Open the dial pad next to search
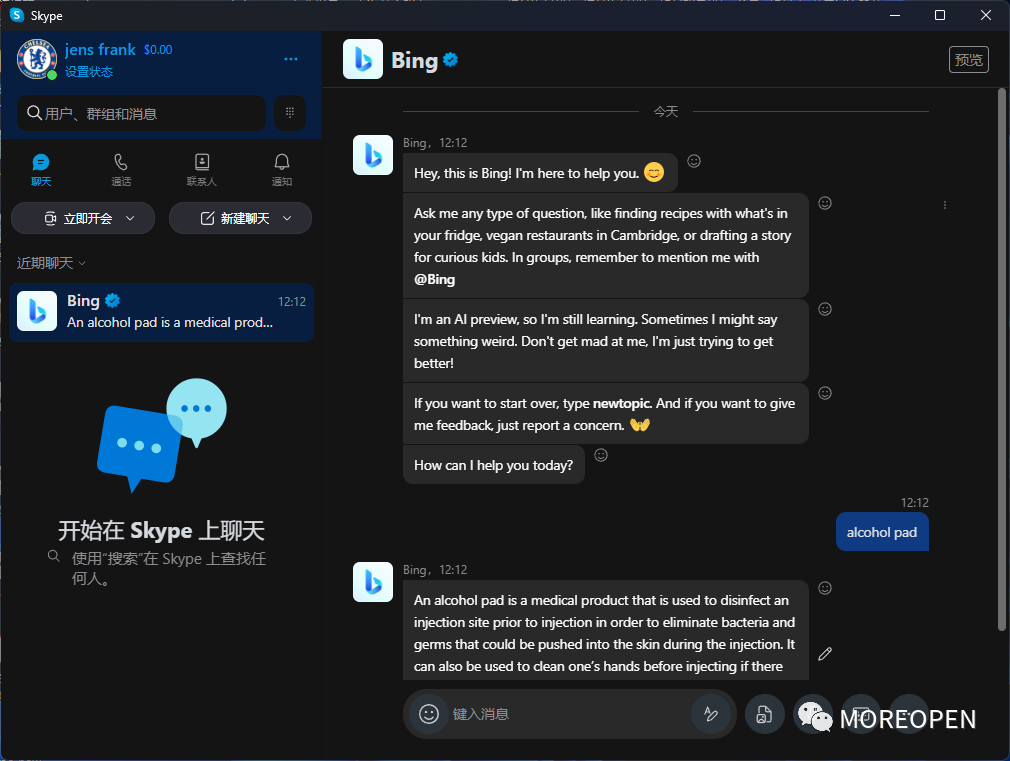Screen dimensions: 1010x761 (290, 113)
